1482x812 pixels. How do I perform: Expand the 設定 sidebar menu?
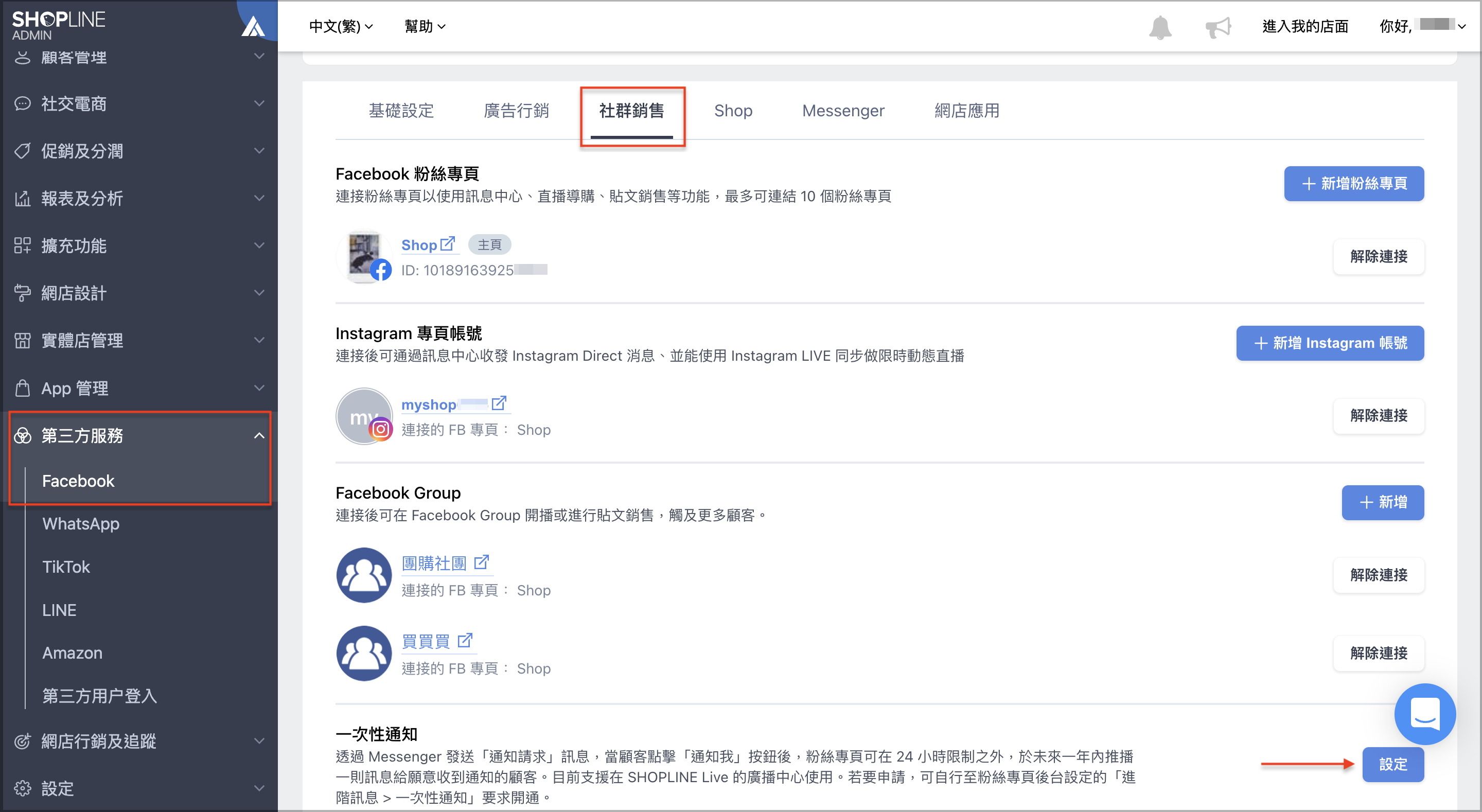pyautogui.click(x=139, y=788)
